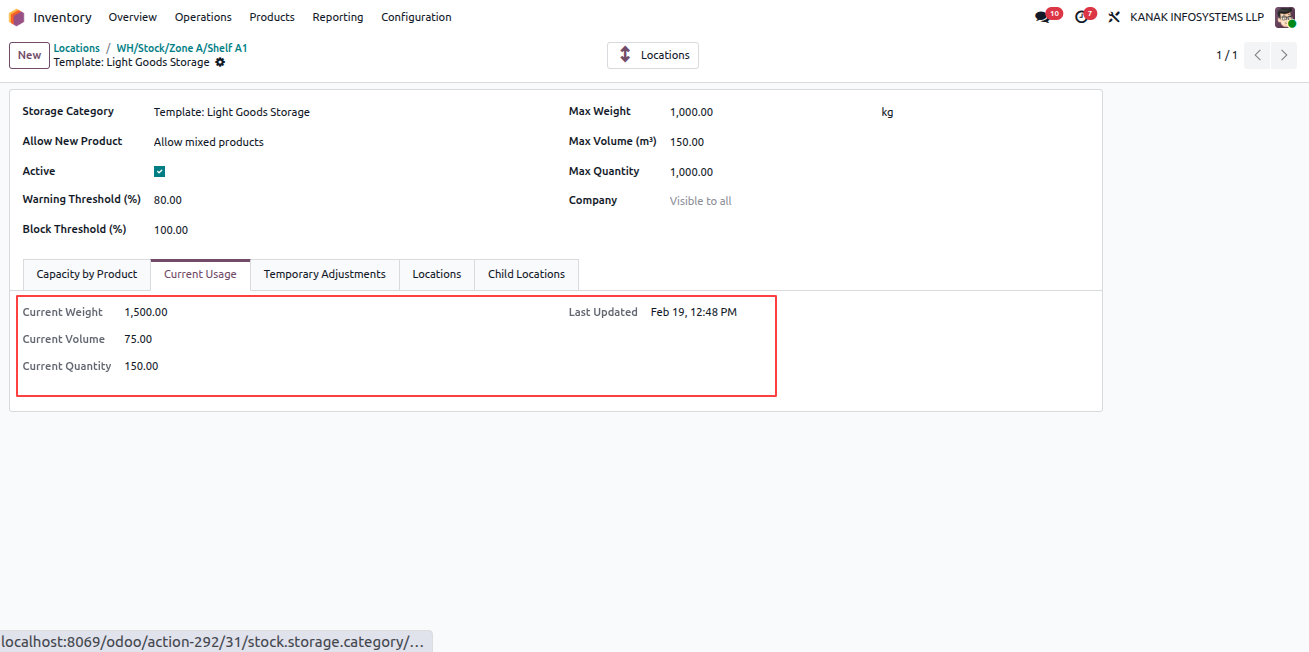This screenshot has height=652, width=1309.
Task: Click the Locations smart button
Action: click(x=653, y=55)
